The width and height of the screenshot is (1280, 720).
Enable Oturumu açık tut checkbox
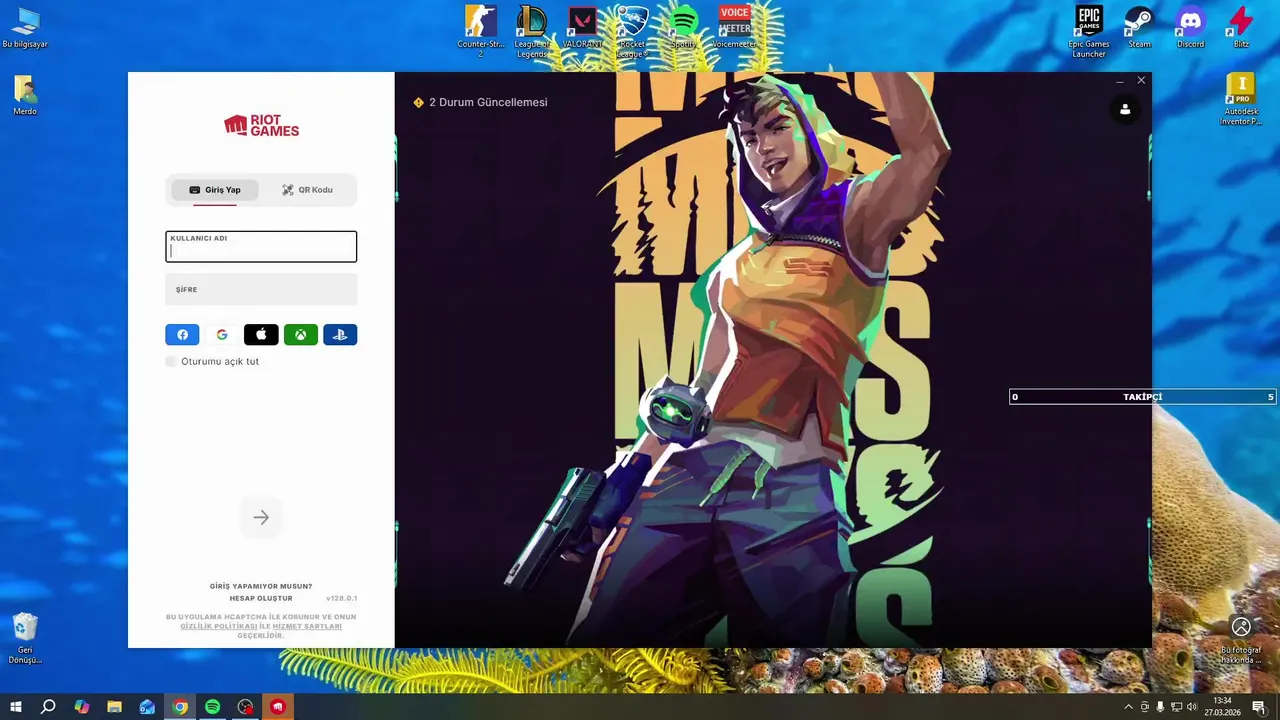click(x=171, y=361)
